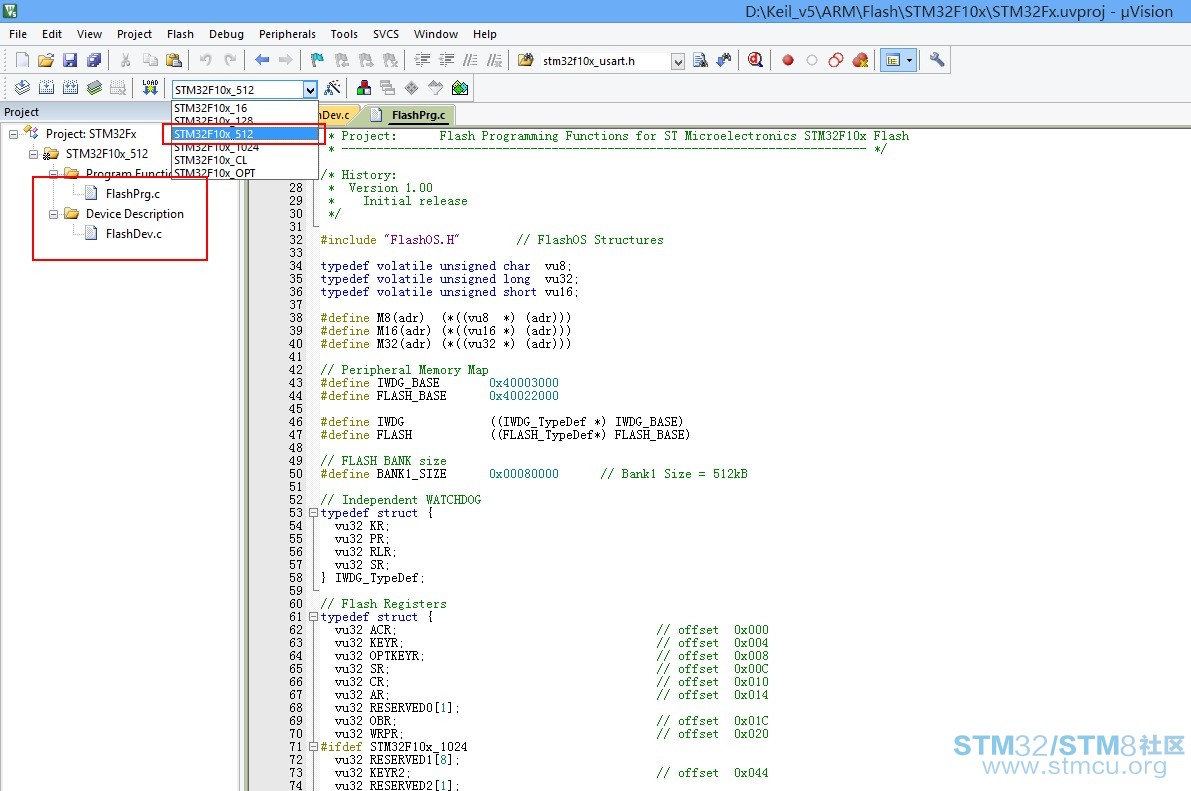
Task: Indent the selected text lines icon
Action: (x=422, y=60)
